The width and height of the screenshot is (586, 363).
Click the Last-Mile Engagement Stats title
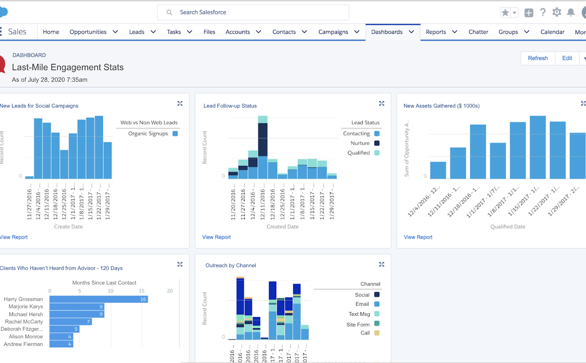(x=68, y=67)
